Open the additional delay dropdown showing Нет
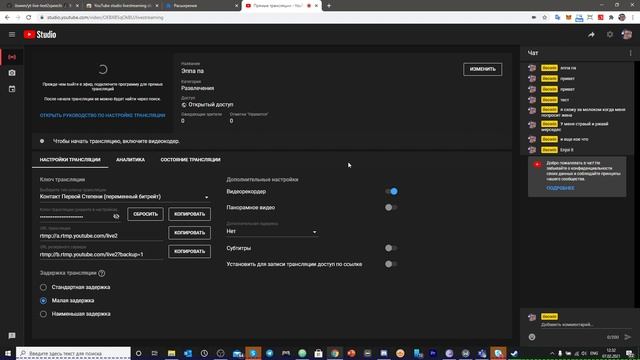 coord(272,231)
